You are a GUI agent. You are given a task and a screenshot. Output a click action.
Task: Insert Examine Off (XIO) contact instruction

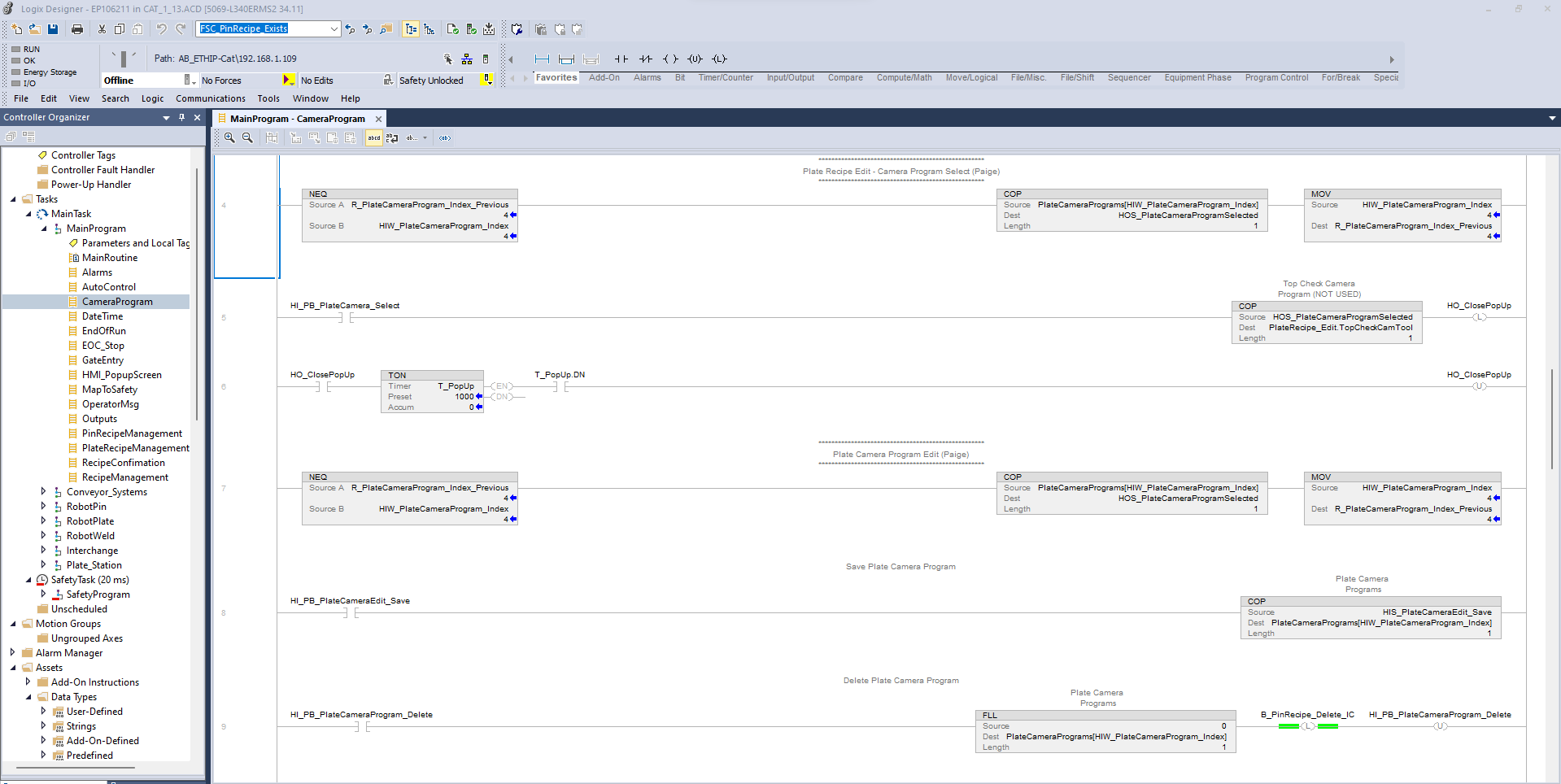[x=646, y=59]
